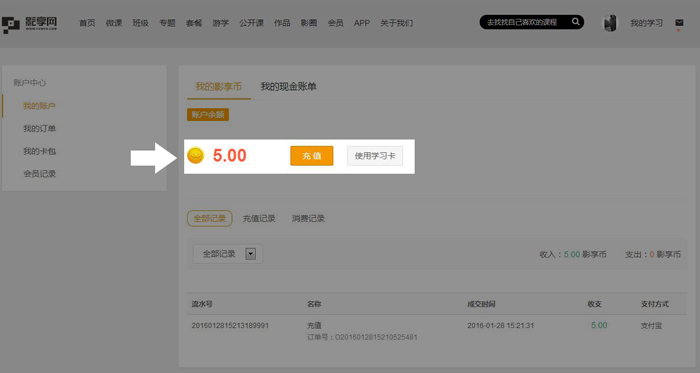Select 我的卡包 in sidebar
Viewport: 700px width, 373px height.
pos(39,151)
